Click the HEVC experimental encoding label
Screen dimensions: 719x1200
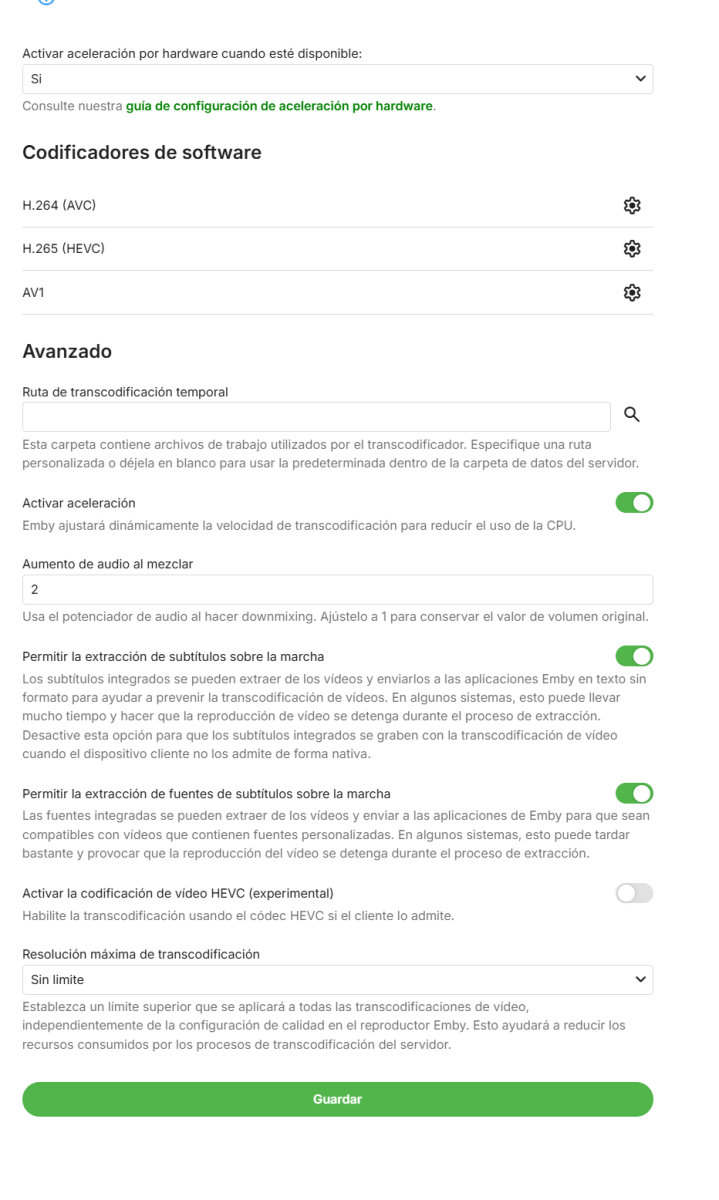[177, 892]
